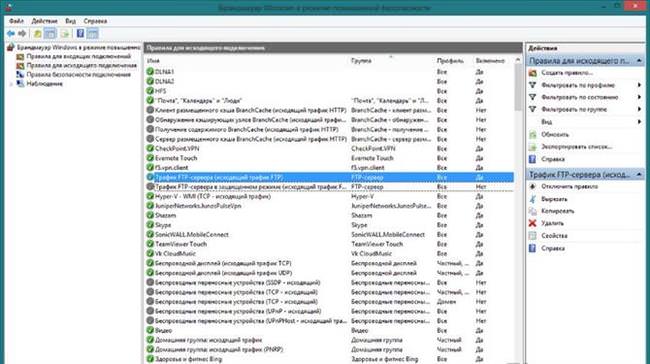This screenshot has width=650, height=364.
Task: Click the Копировать icon
Action: click(533, 211)
